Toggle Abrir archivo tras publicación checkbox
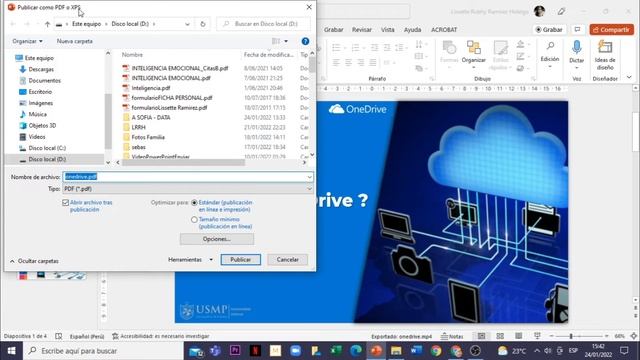This screenshot has width=640, height=360. point(65,202)
